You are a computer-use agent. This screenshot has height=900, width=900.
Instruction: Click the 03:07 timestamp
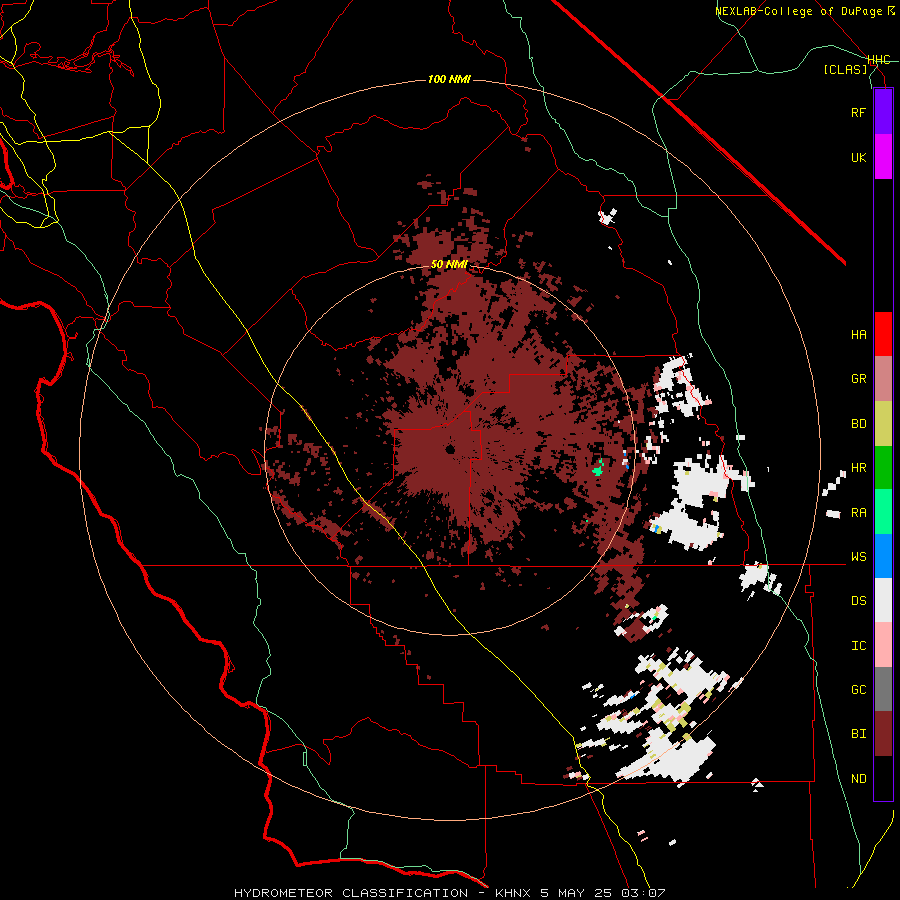[x=645, y=893]
